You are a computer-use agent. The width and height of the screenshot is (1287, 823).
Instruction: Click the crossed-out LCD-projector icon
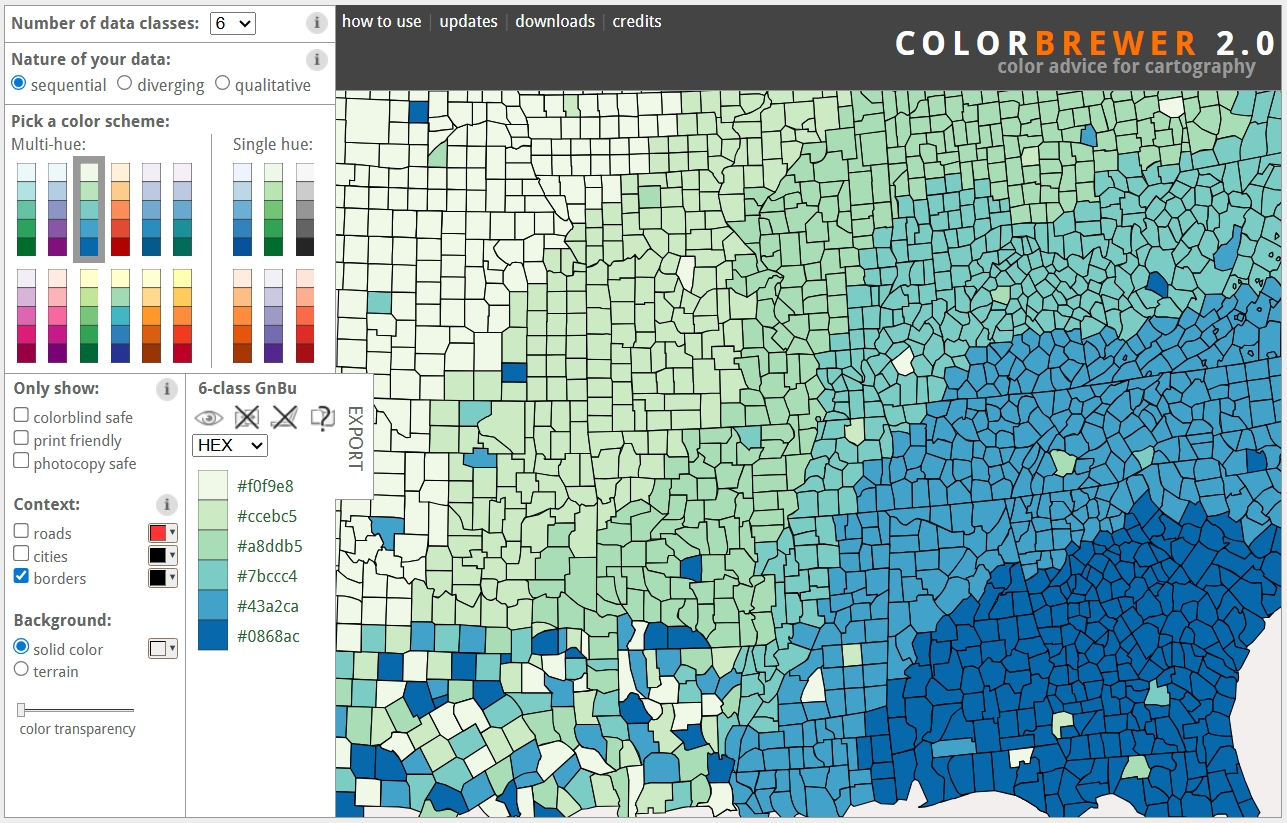pos(284,417)
